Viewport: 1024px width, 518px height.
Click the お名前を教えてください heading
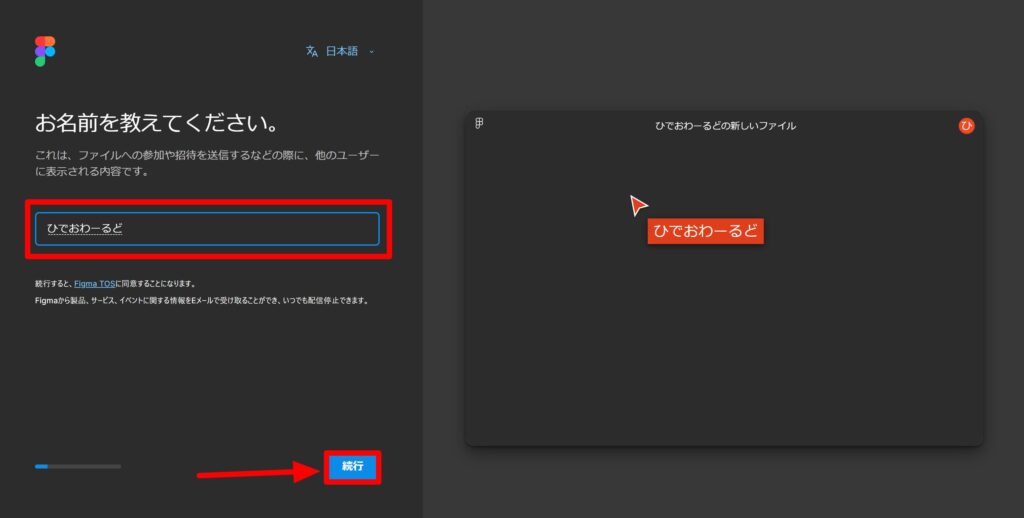tap(156, 124)
